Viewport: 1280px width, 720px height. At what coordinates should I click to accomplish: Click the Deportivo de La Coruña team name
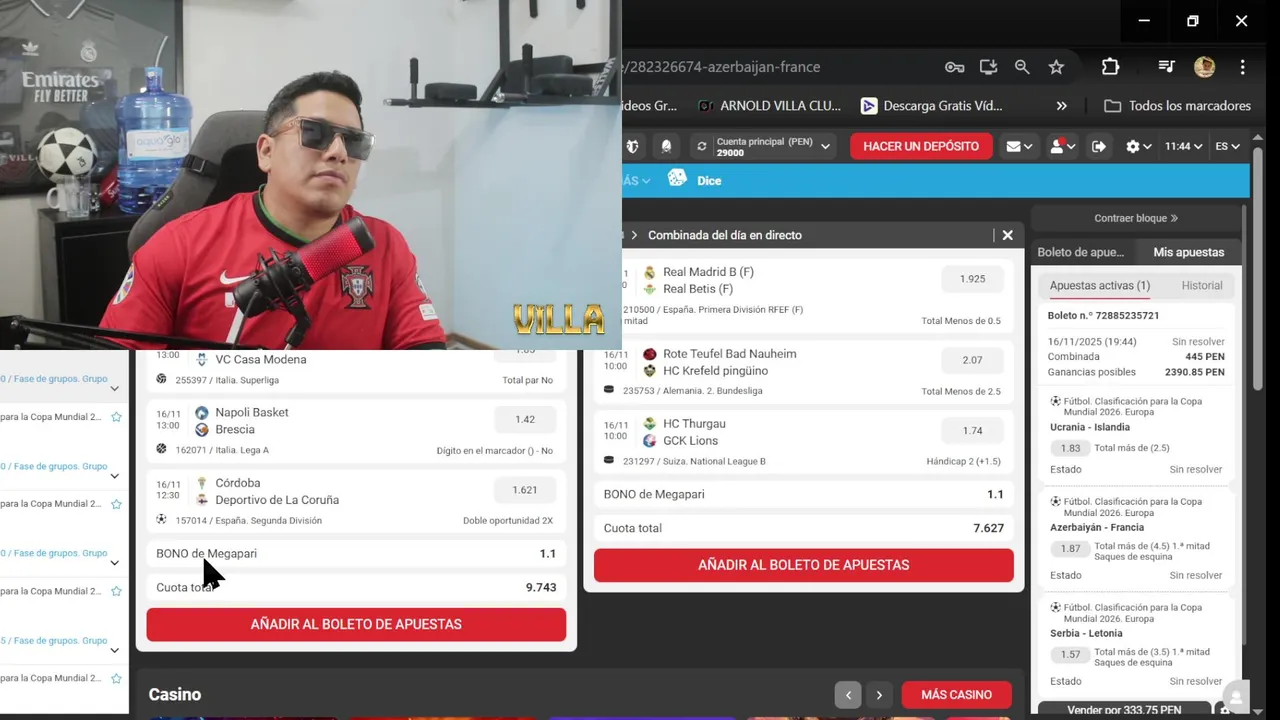coord(277,500)
